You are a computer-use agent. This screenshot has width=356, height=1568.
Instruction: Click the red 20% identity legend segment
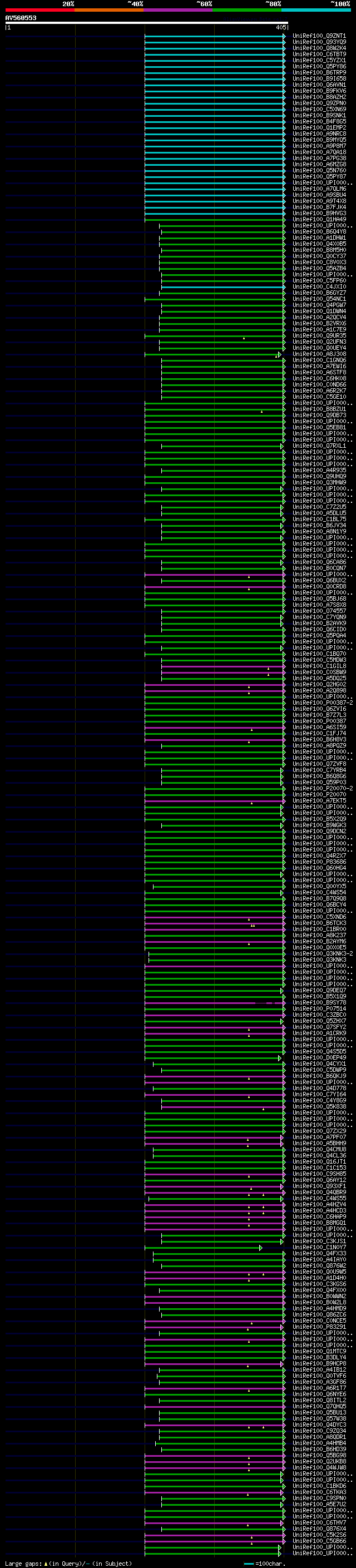[x=39, y=10]
